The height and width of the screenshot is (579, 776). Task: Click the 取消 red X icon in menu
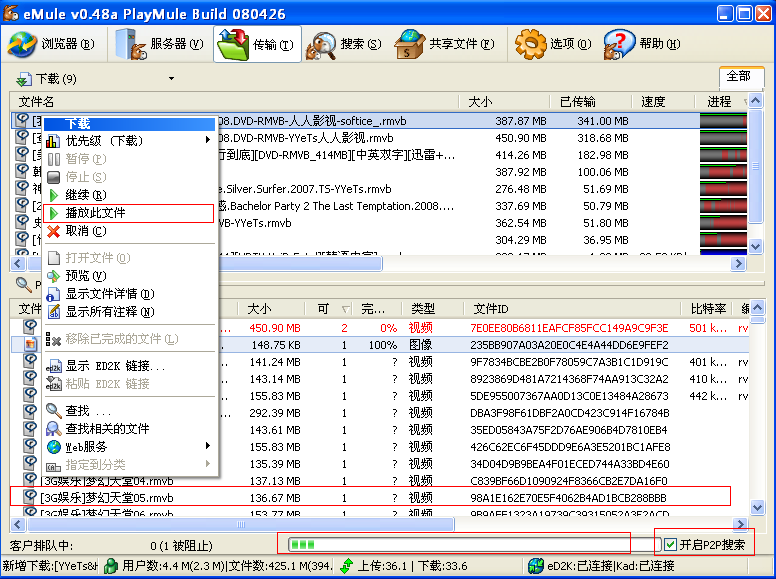tap(53, 231)
